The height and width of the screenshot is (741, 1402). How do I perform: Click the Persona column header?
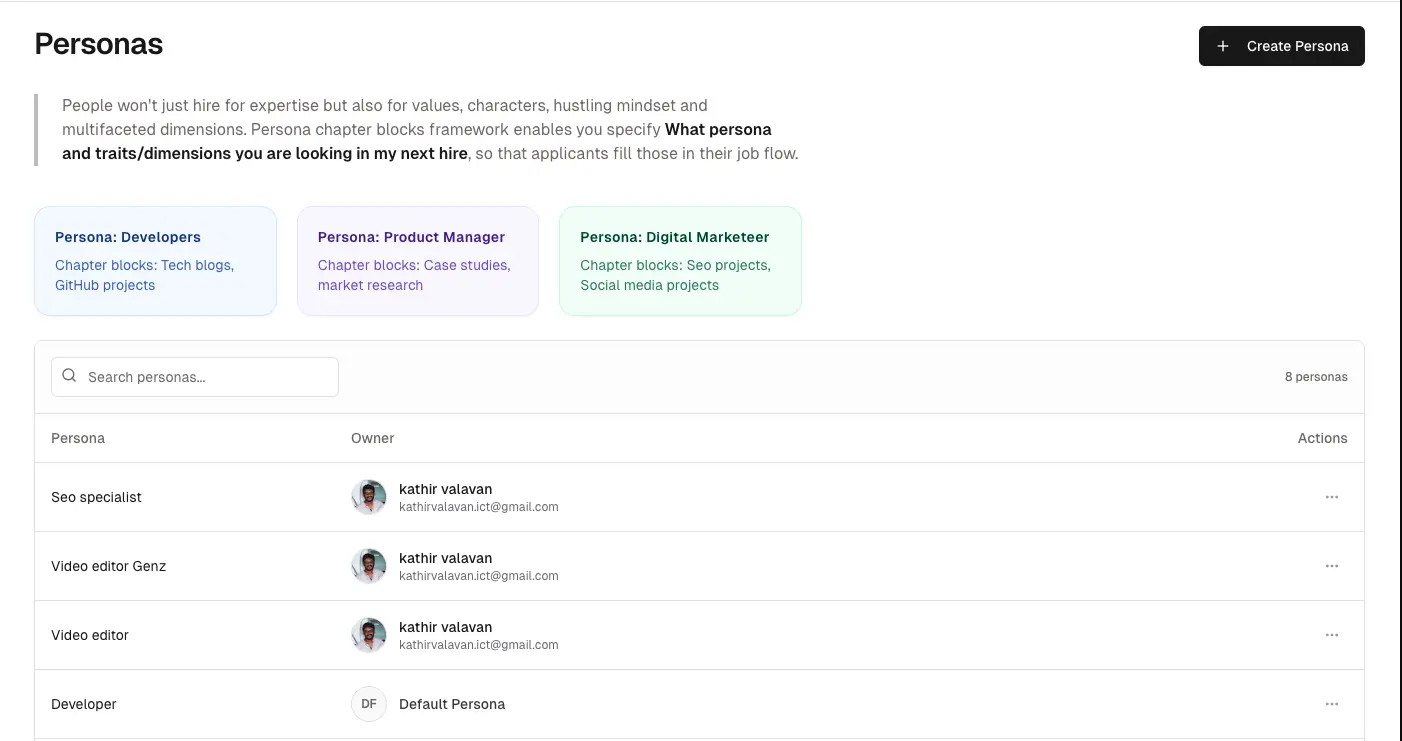coord(78,438)
